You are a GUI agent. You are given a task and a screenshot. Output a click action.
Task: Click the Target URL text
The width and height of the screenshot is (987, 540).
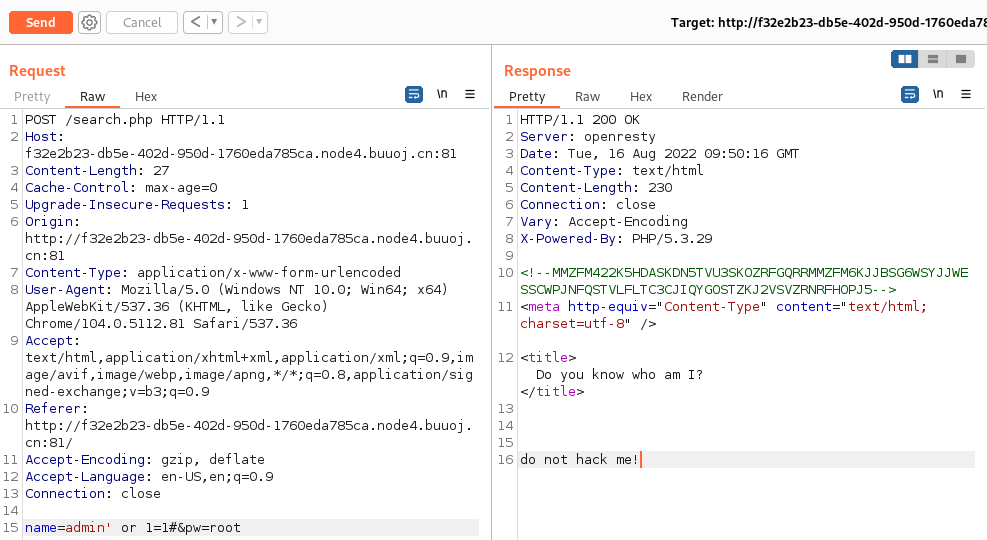click(828, 23)
